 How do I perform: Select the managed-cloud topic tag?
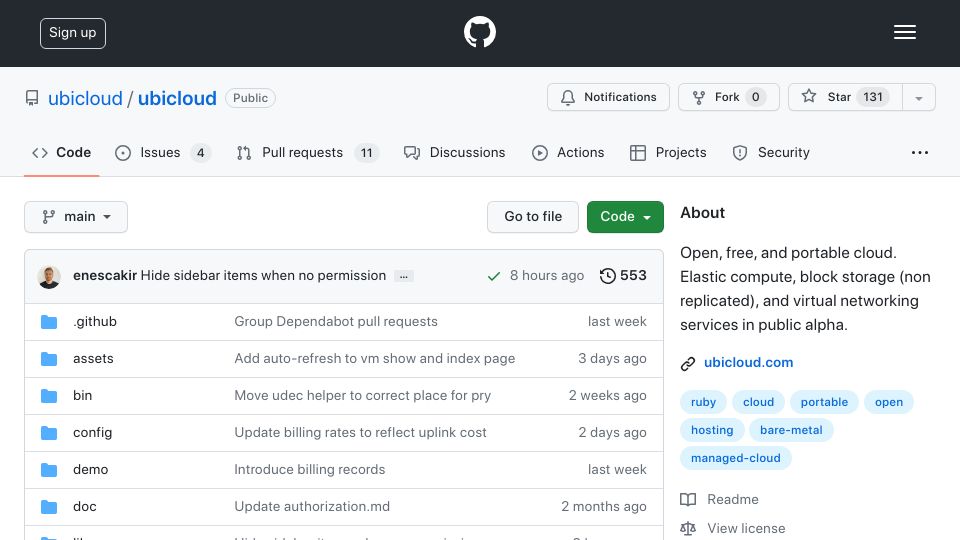click(x=735, y=459)
